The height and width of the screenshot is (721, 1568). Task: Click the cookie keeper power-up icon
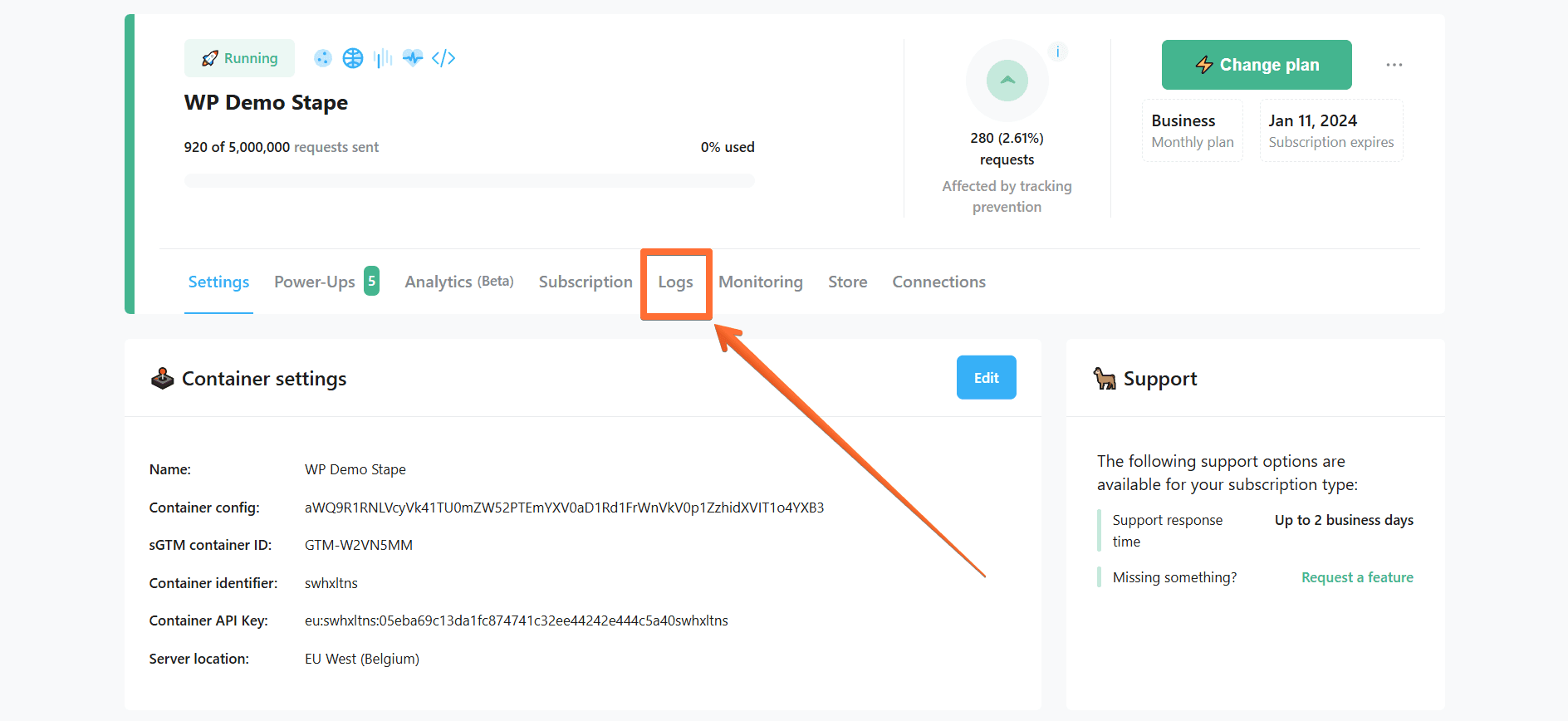(x=323, y=58)
